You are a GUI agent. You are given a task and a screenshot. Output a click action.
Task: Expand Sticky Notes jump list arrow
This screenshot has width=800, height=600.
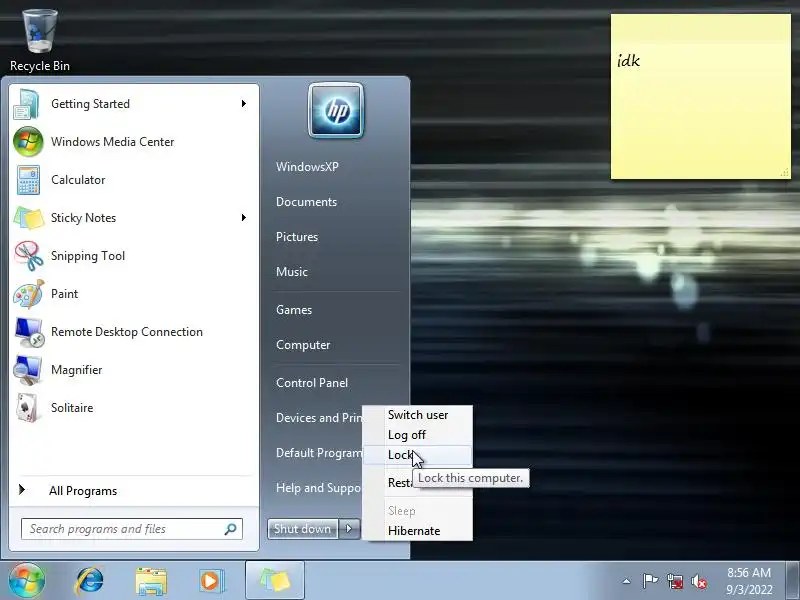pos(243,217)
